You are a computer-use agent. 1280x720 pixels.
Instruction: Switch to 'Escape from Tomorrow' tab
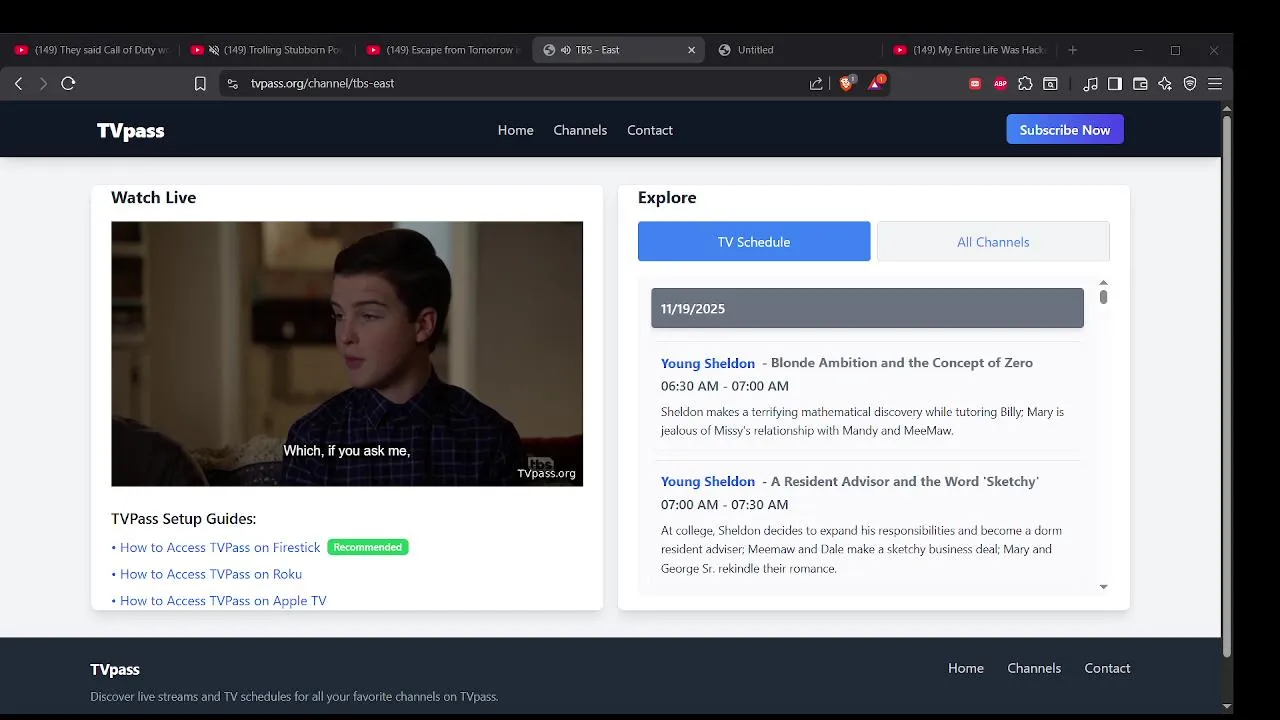(x=444, y=50)
